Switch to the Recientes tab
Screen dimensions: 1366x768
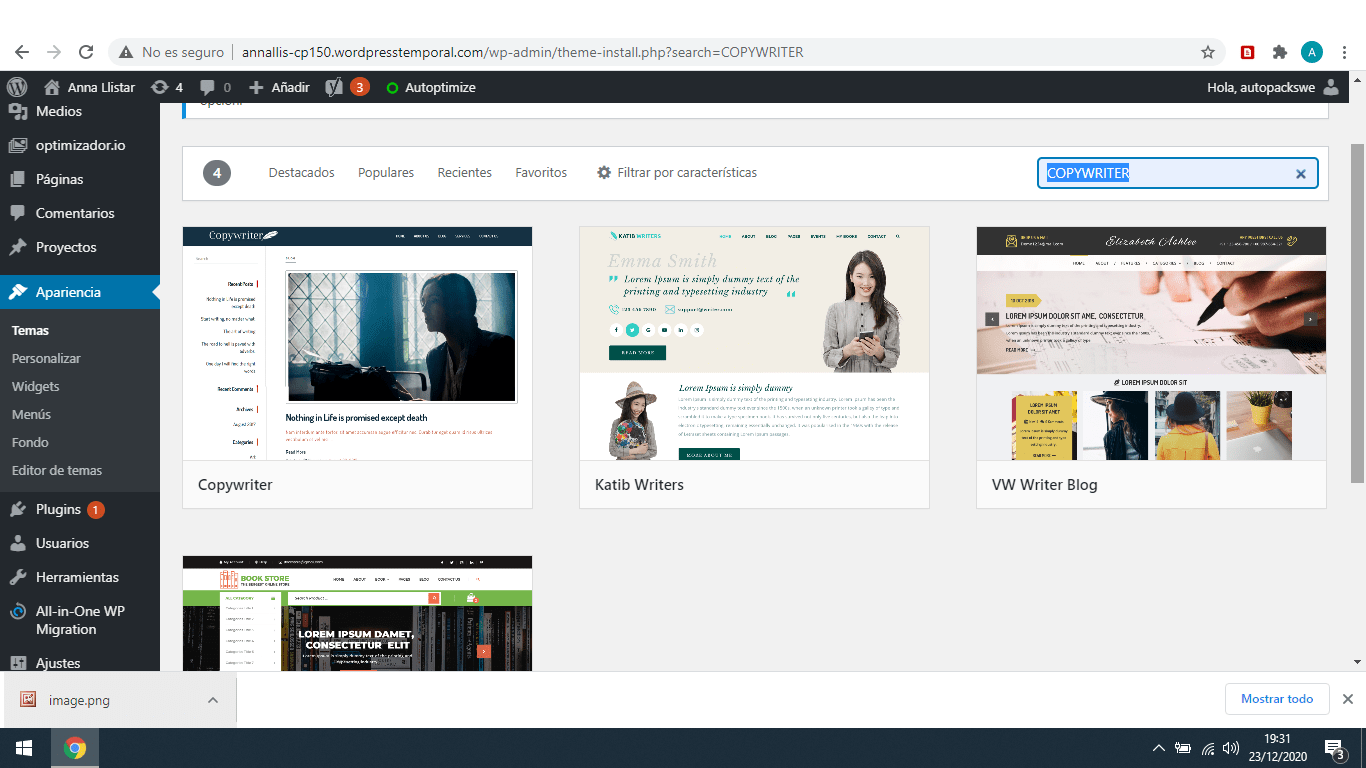(x=465, y=173)
